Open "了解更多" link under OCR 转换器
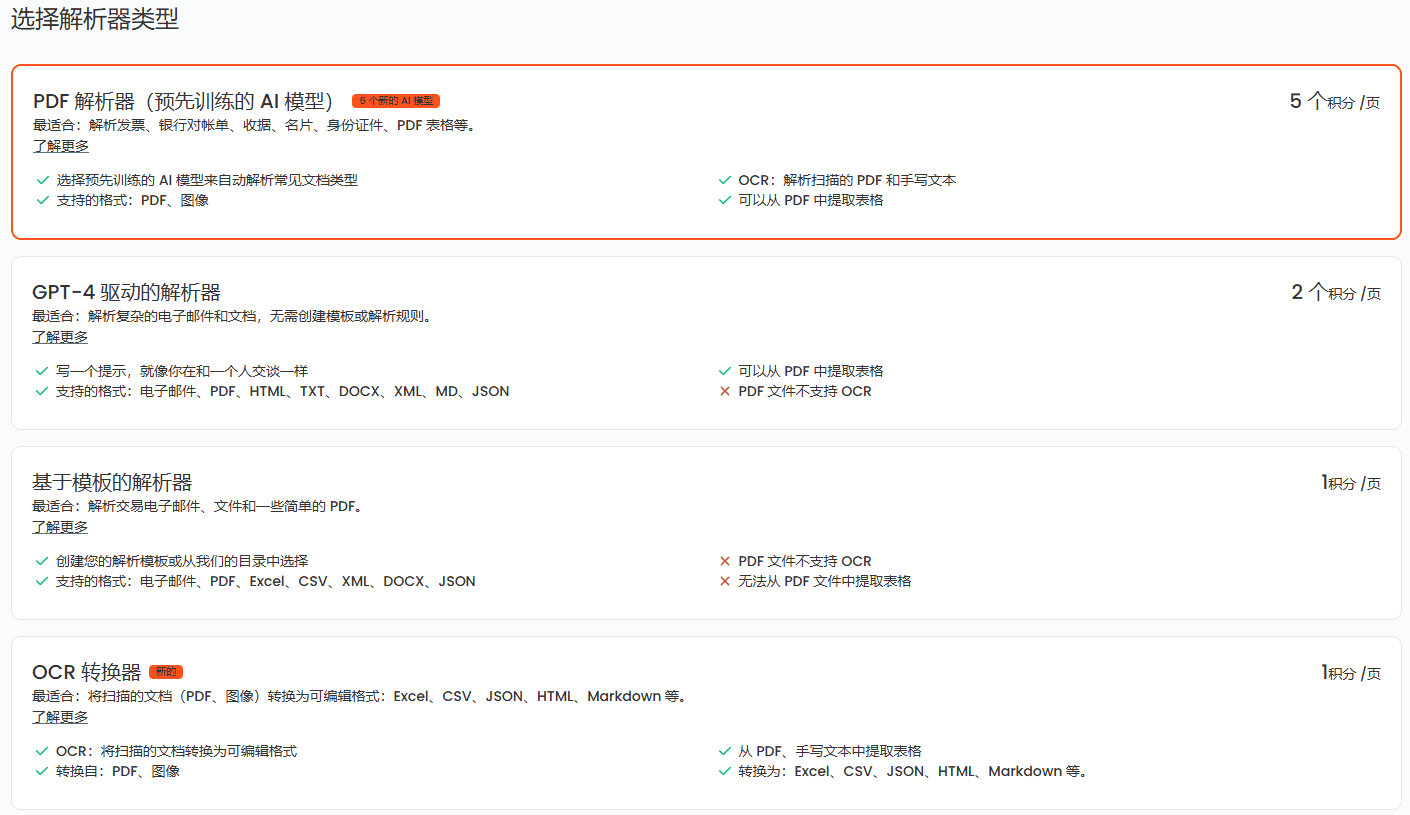Screen dimensions: 1410x815 click(60, 717)
